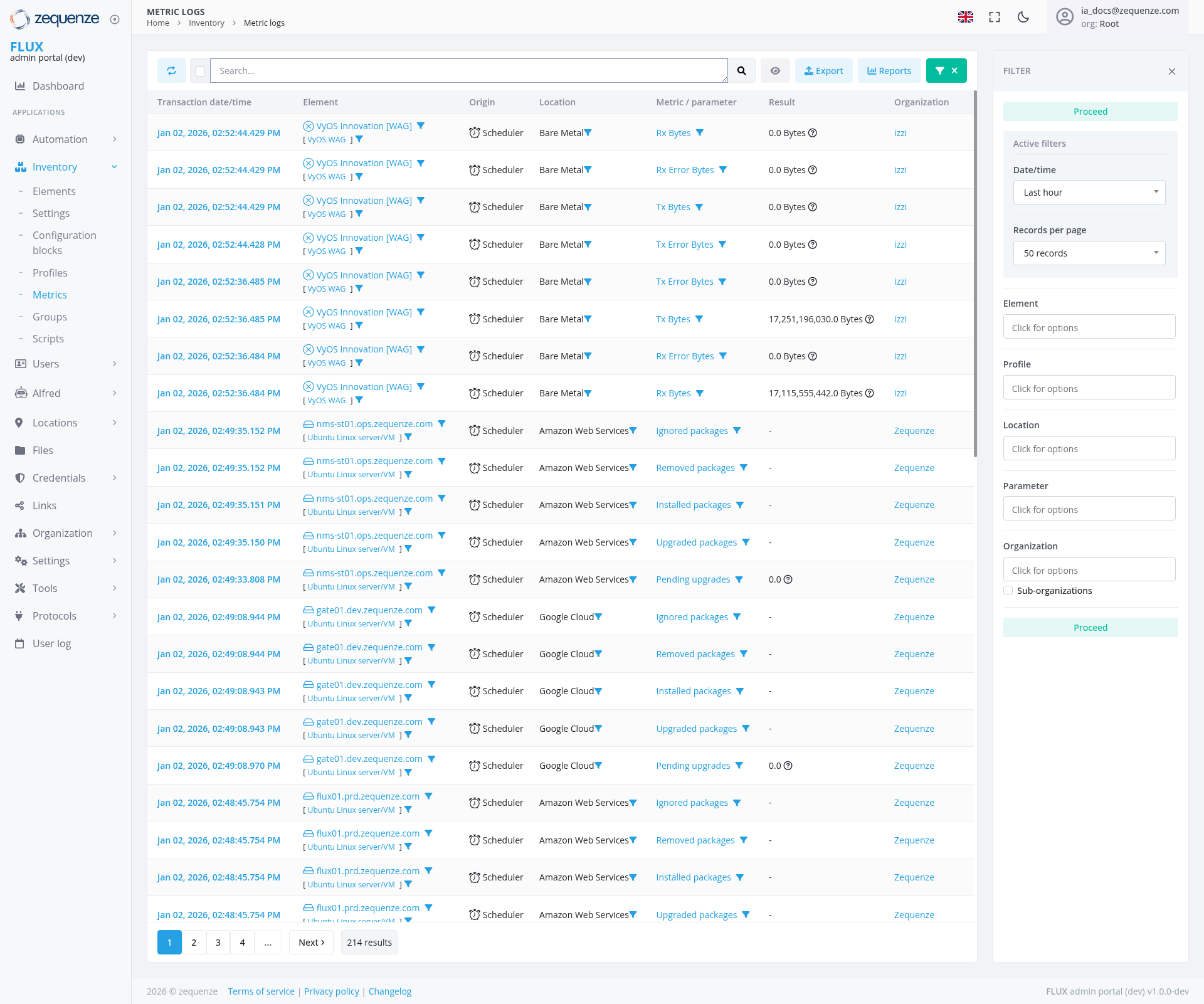Open Terms of service link
The height and width of the screenshot is (1004, 1204).
(x=261, y=991)
